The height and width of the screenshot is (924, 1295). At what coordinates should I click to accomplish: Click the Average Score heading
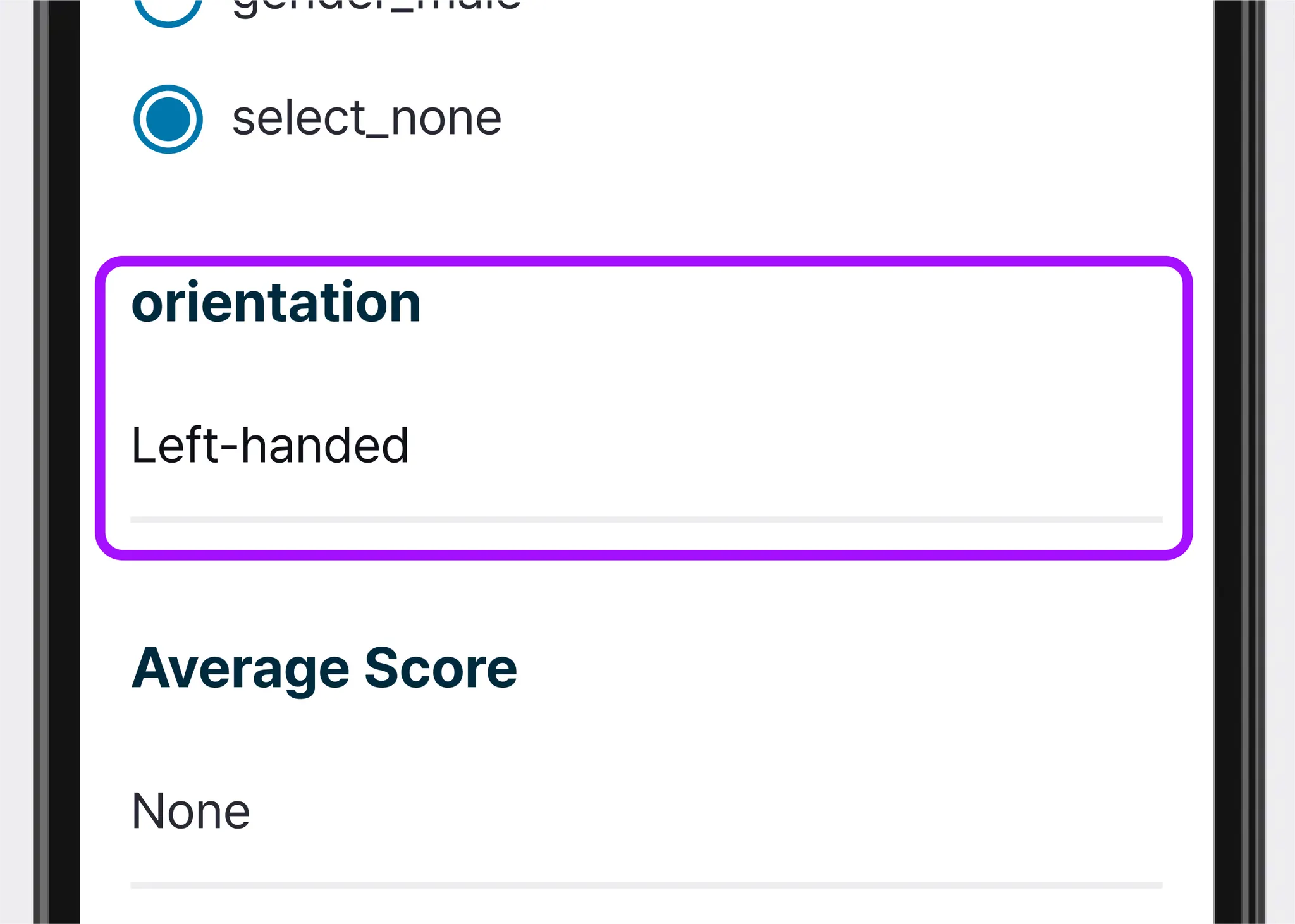[x=324, y=668]
